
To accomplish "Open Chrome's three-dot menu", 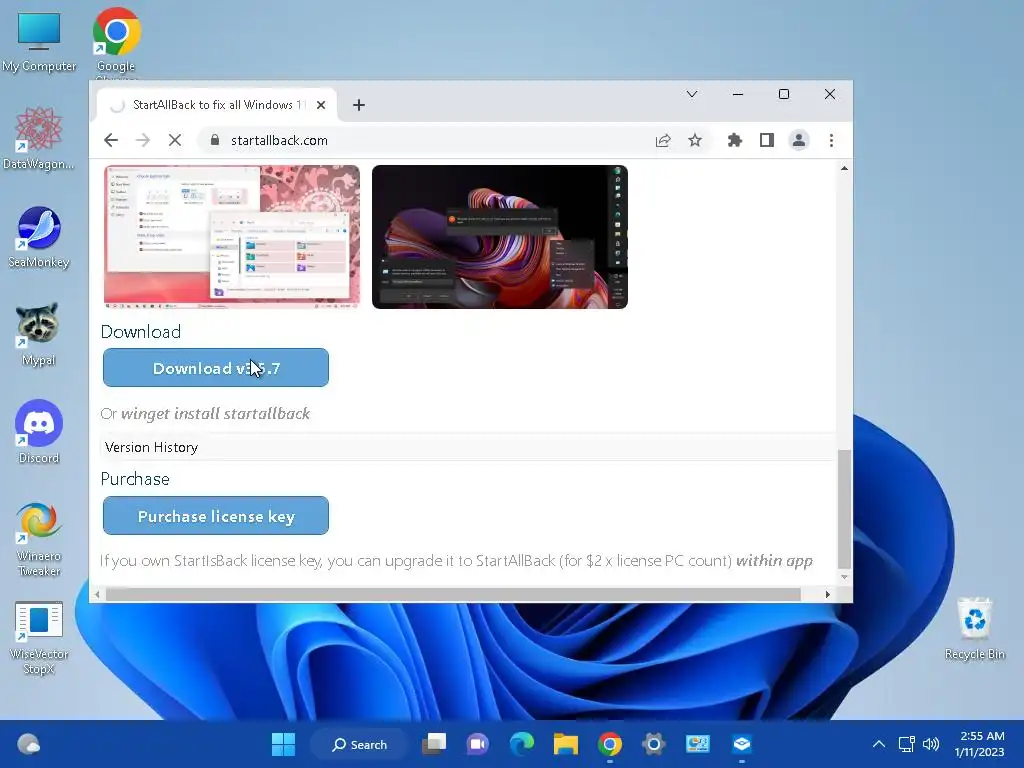I will tap(831, 140).
